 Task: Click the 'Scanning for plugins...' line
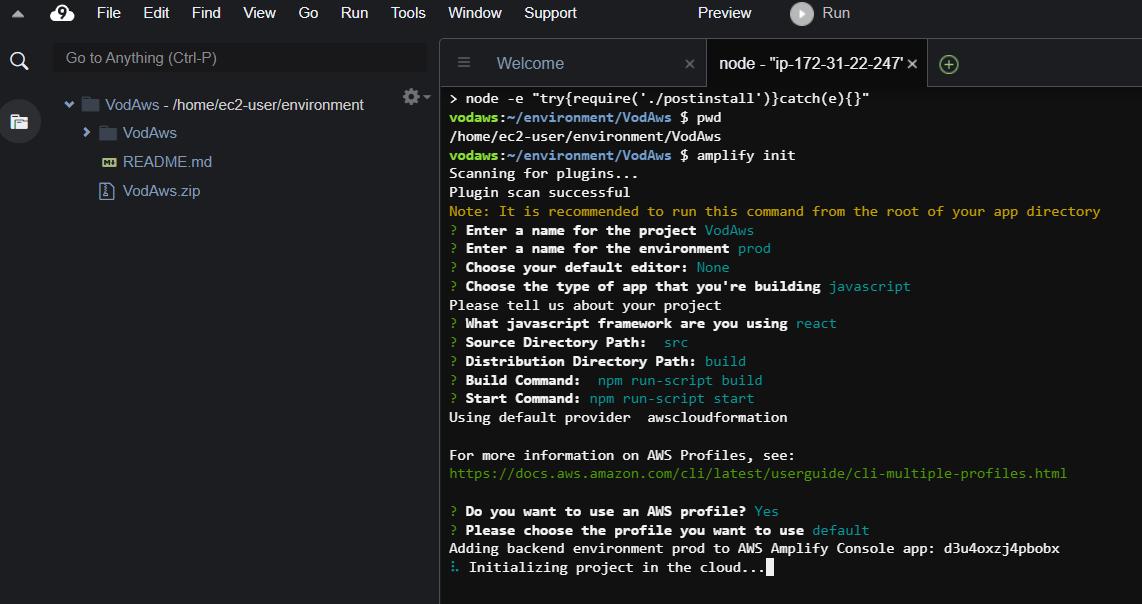tap(543, 173)
